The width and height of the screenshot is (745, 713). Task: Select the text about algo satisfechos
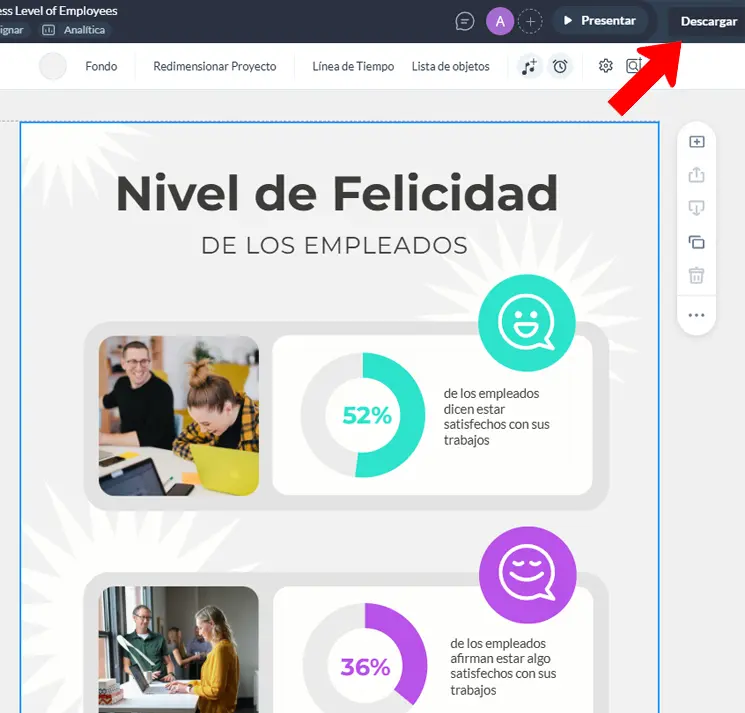(503, 666)
